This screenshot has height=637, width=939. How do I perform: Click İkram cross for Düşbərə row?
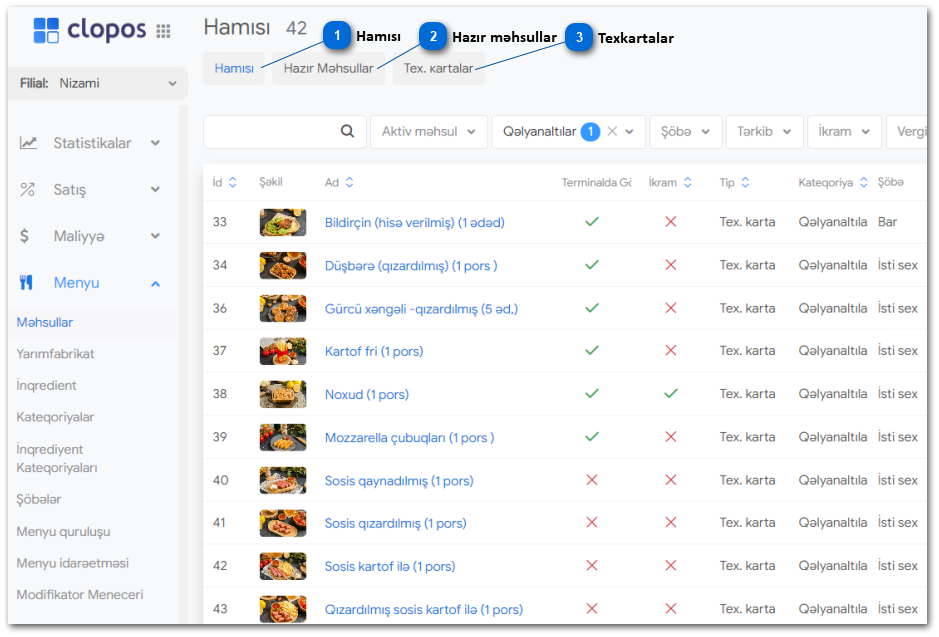click(x=671, y=265)
